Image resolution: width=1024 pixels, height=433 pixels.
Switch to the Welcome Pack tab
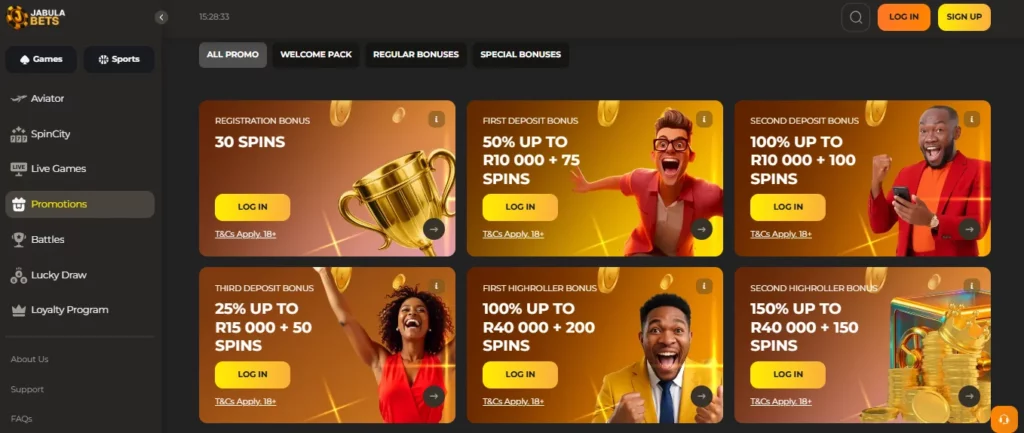pos(316,55)
